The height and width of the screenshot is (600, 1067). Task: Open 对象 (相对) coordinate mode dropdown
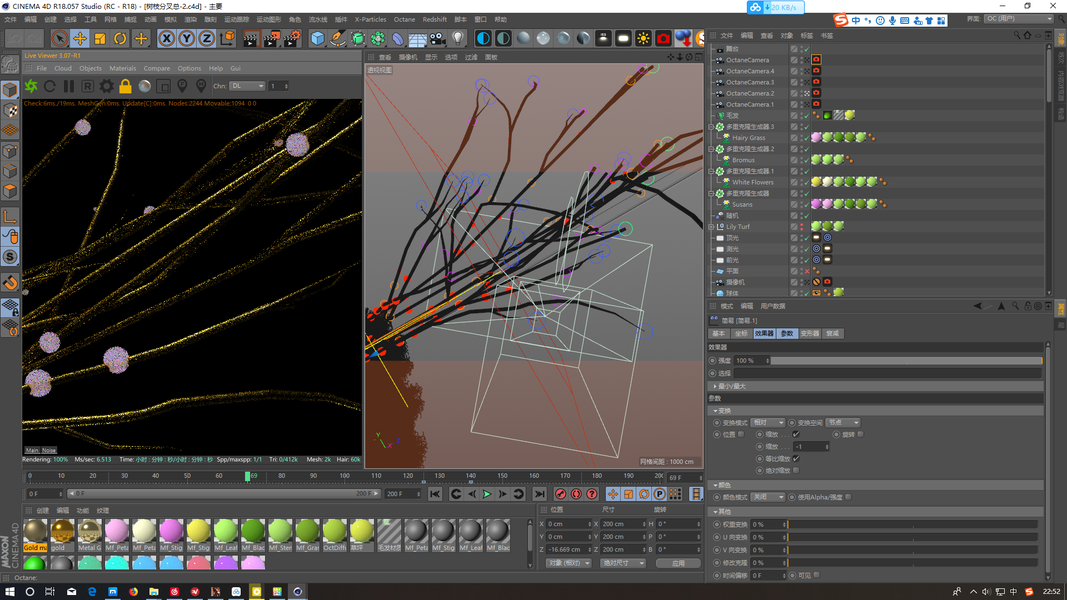pyautogui.click(x=568, y=563)
